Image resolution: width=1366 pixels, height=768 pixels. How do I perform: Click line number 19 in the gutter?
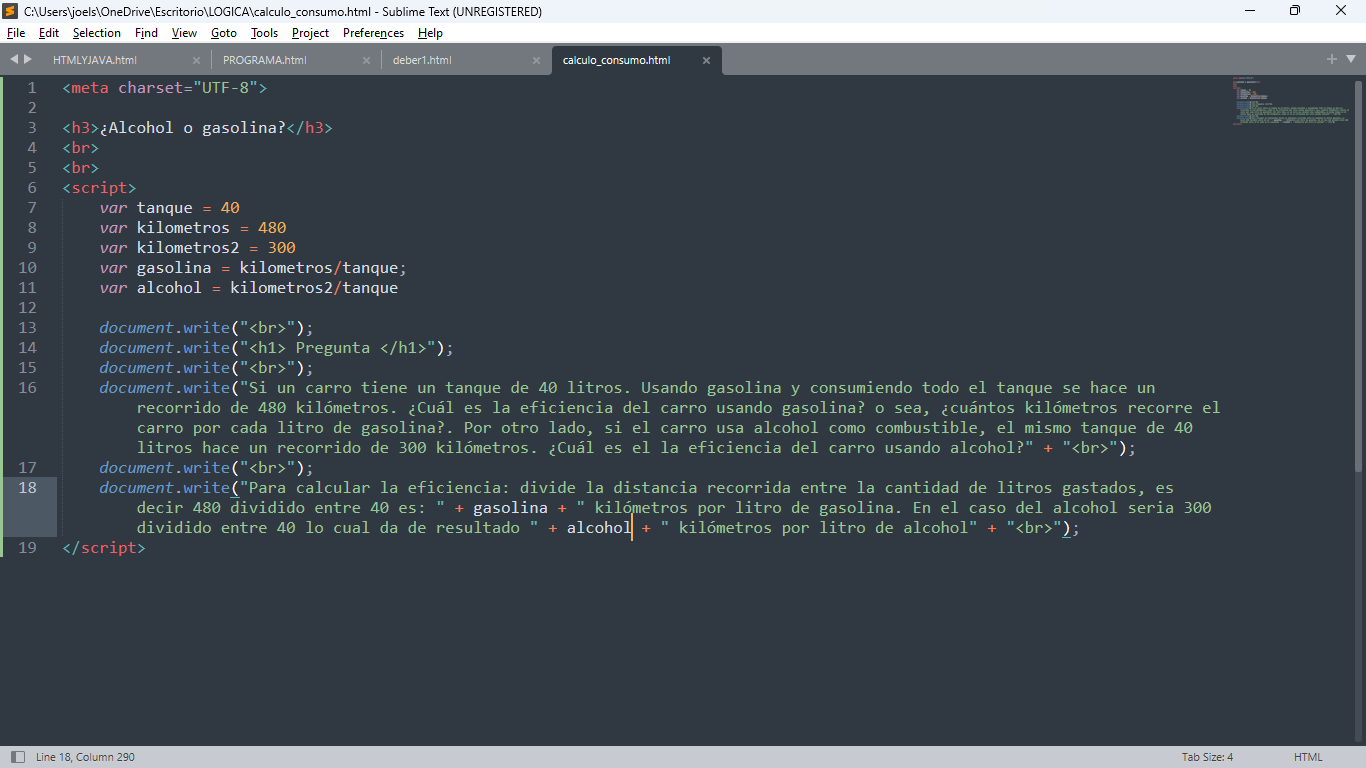click(28, 548)
